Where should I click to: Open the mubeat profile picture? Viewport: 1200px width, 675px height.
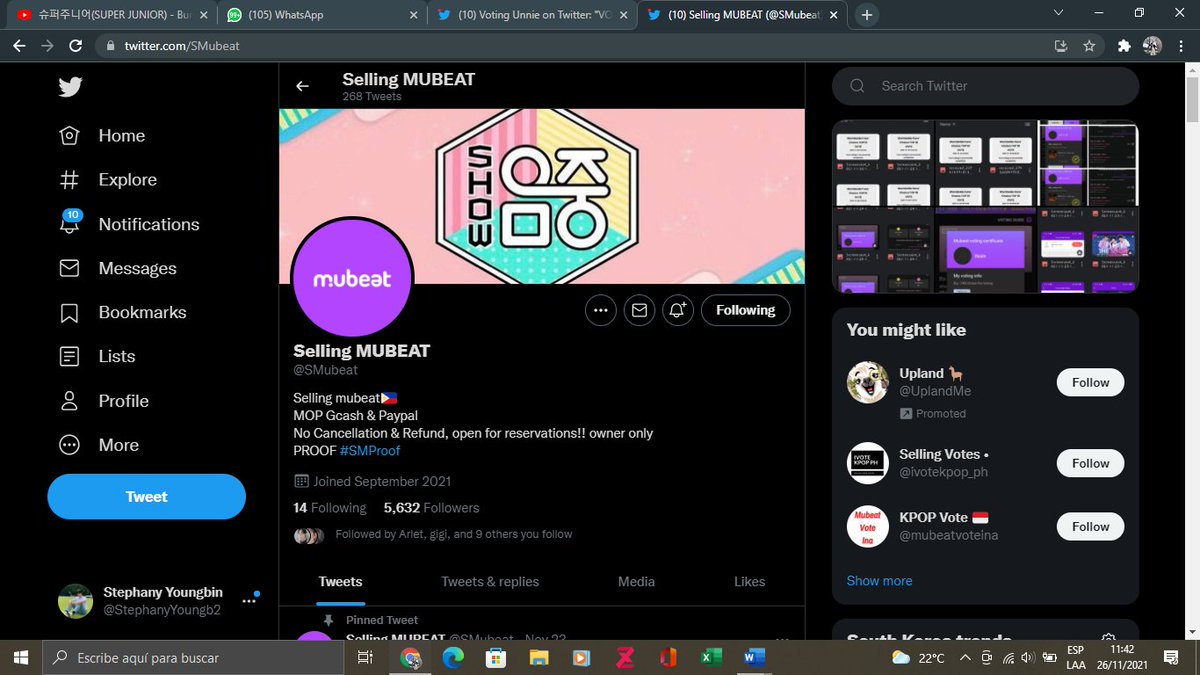click(351, 279)
